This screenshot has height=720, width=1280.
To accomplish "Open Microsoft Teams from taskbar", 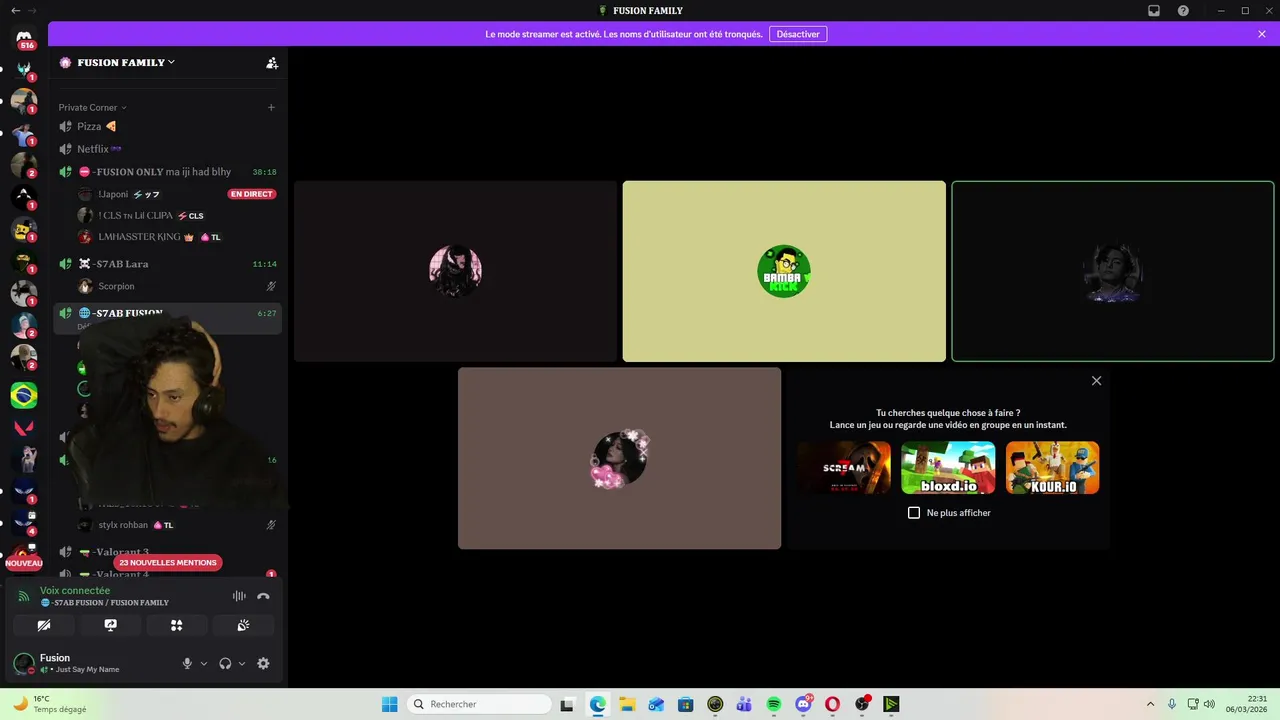I will tap(744, 704).
